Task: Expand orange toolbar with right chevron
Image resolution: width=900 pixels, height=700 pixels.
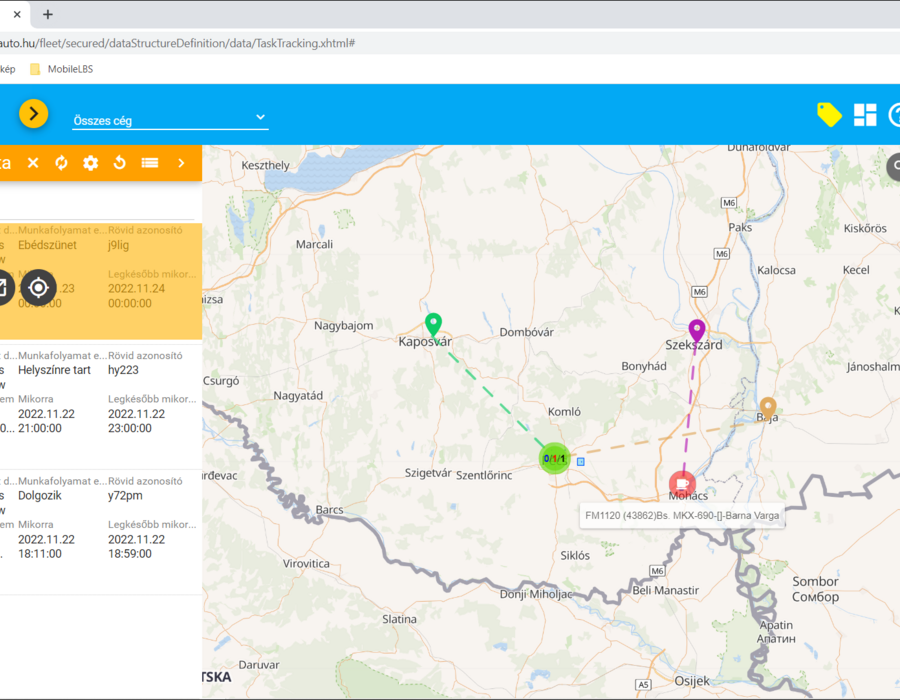Action: (181, 163)
